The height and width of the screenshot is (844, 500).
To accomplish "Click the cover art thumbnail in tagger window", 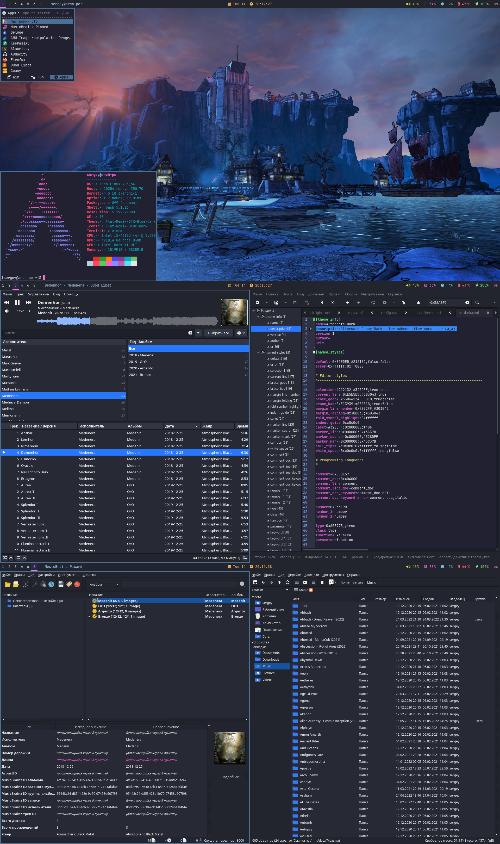I will pyautogui.click(x=229, y=748).
